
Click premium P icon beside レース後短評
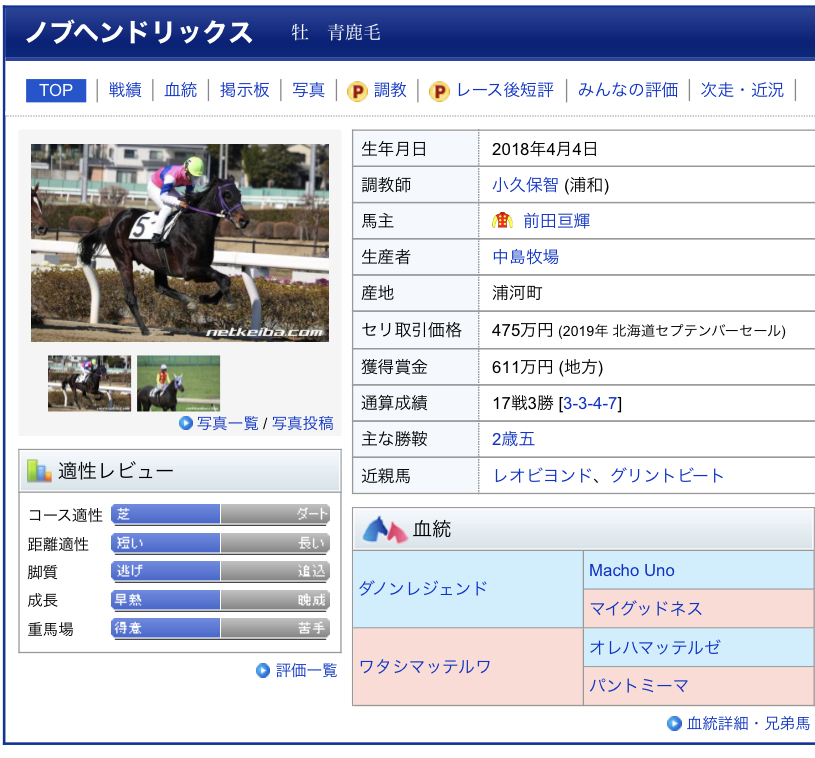click(439, 92)
